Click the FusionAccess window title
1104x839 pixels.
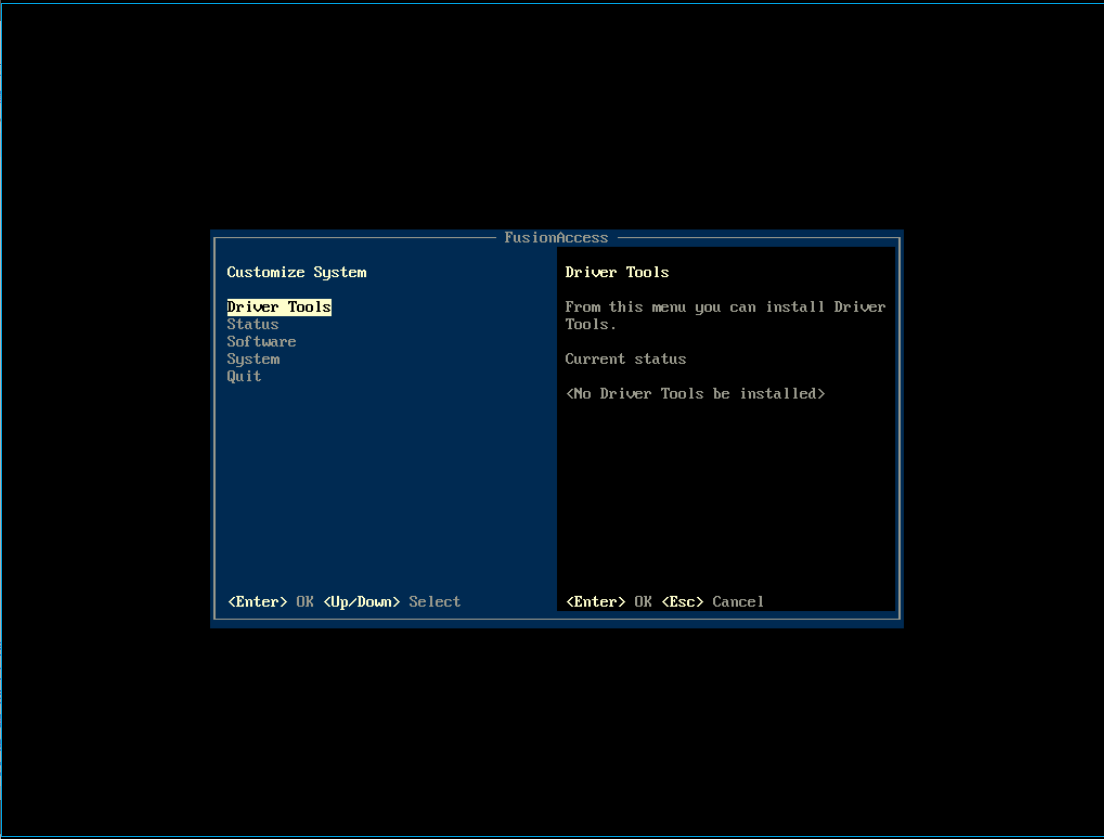coord(556,238)
